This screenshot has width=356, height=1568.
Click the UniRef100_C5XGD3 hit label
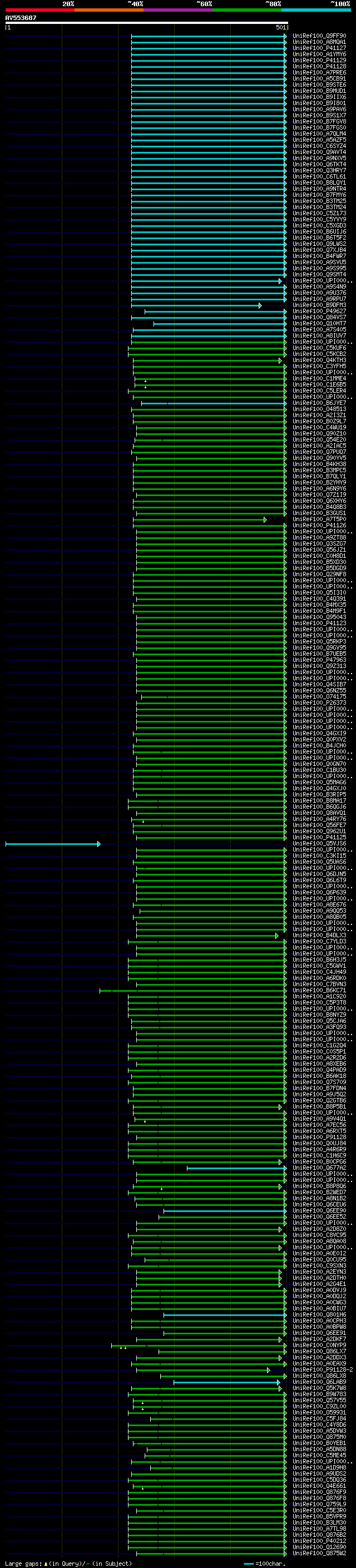(319, 226)
